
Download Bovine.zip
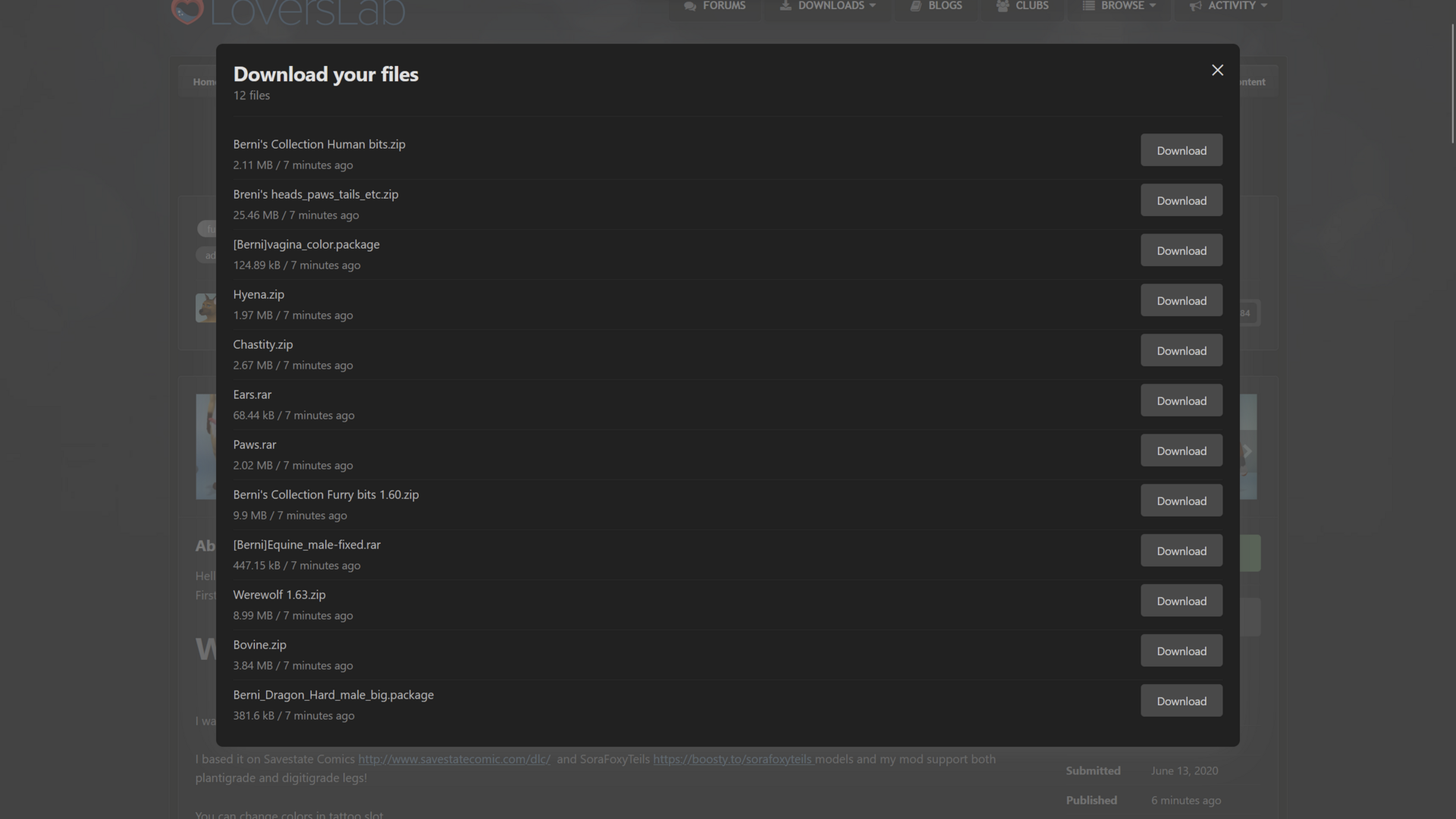pyautogui.click(x=1181, y=651)
